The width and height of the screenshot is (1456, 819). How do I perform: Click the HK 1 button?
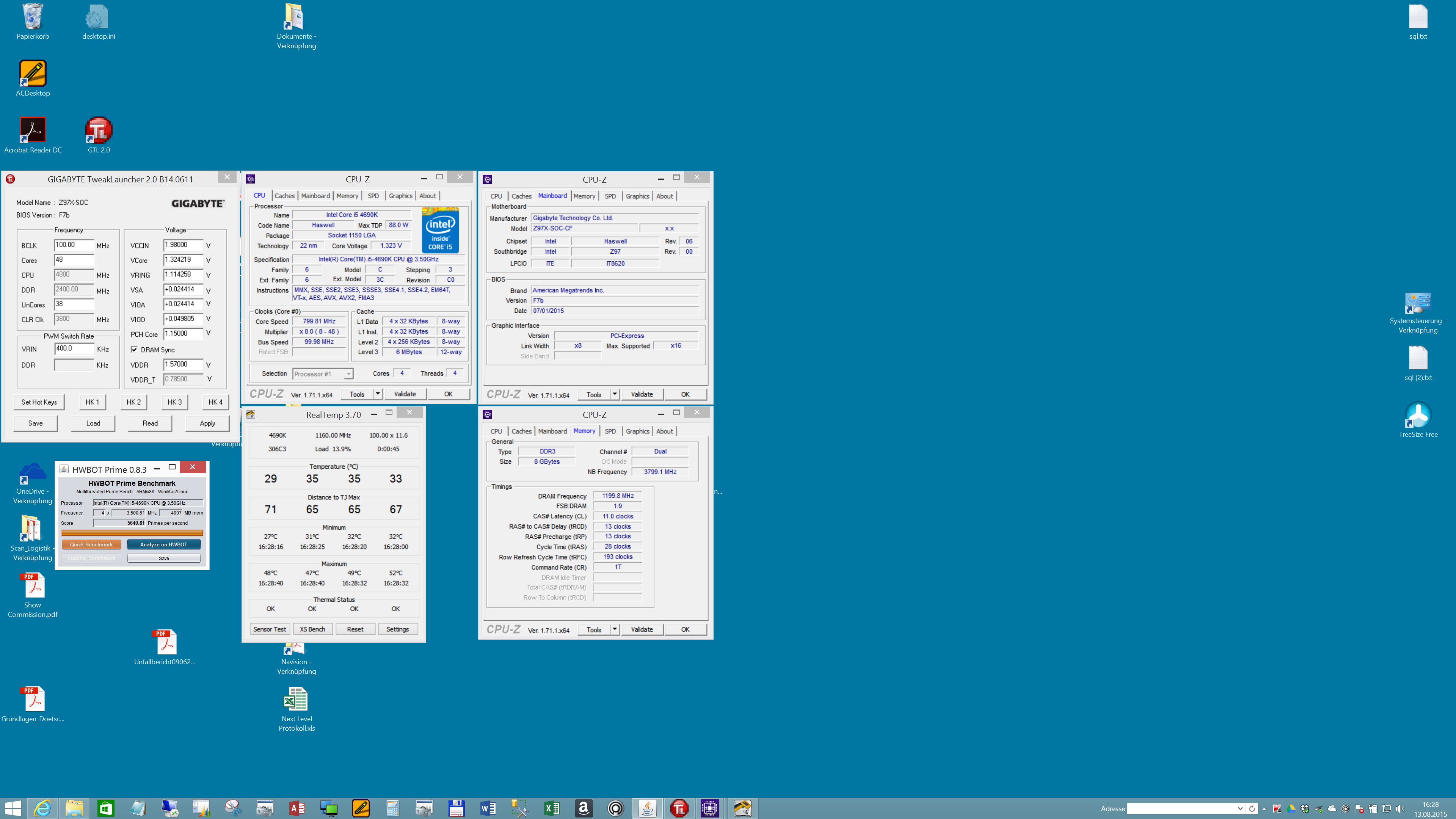pos(92,402)
